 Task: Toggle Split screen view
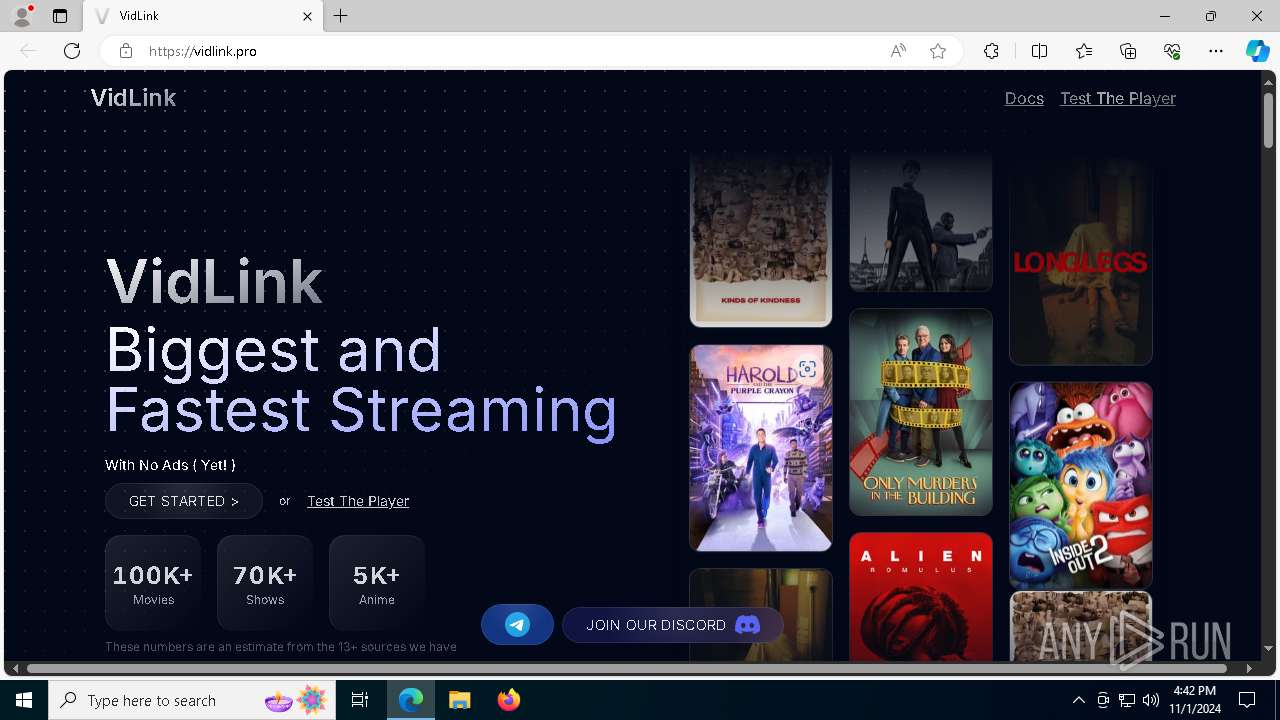pos(1039,51)
